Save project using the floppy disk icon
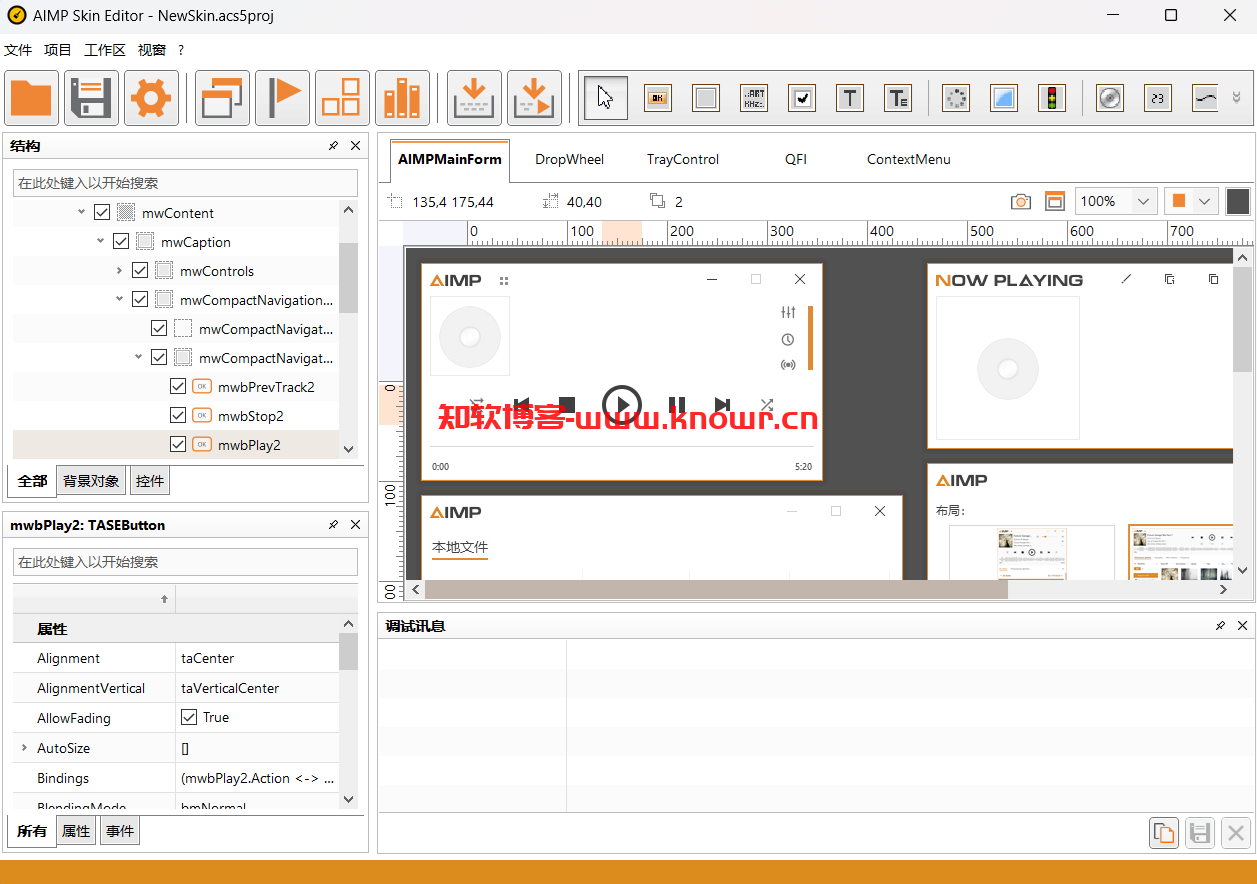Image resolution: width=1257 pixels, height=884 pixels. click(x=91, y=98)
